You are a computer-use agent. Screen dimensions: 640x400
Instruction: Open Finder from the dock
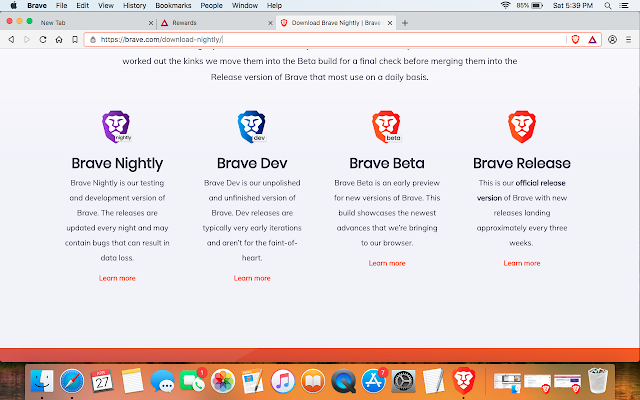pyautogui.click(x=42, y=381)
